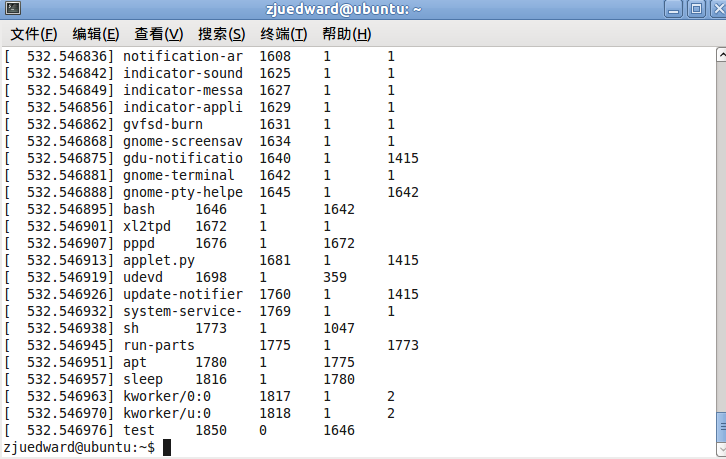The height and width of the screenshot is (459, 726).
Task: Click the sh process name
Action: 131,328
